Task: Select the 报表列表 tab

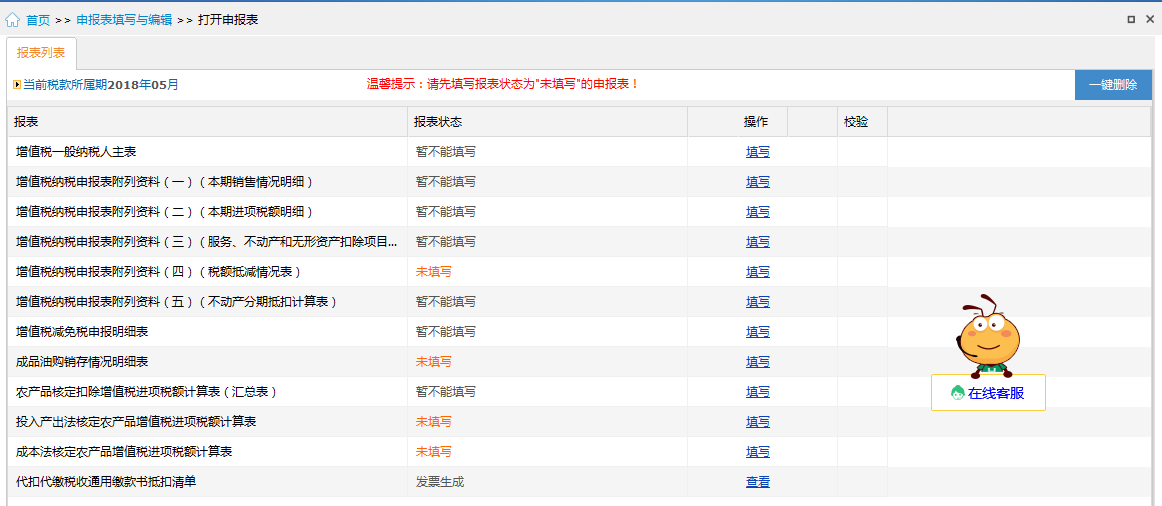Action: (x=41, y=53)
